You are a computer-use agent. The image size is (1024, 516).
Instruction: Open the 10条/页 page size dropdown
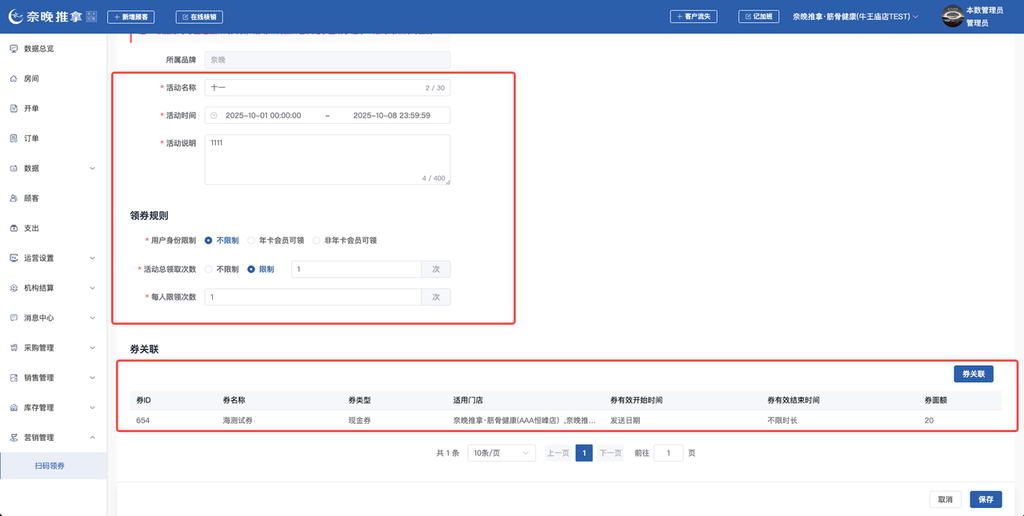[x=502, y=453]
